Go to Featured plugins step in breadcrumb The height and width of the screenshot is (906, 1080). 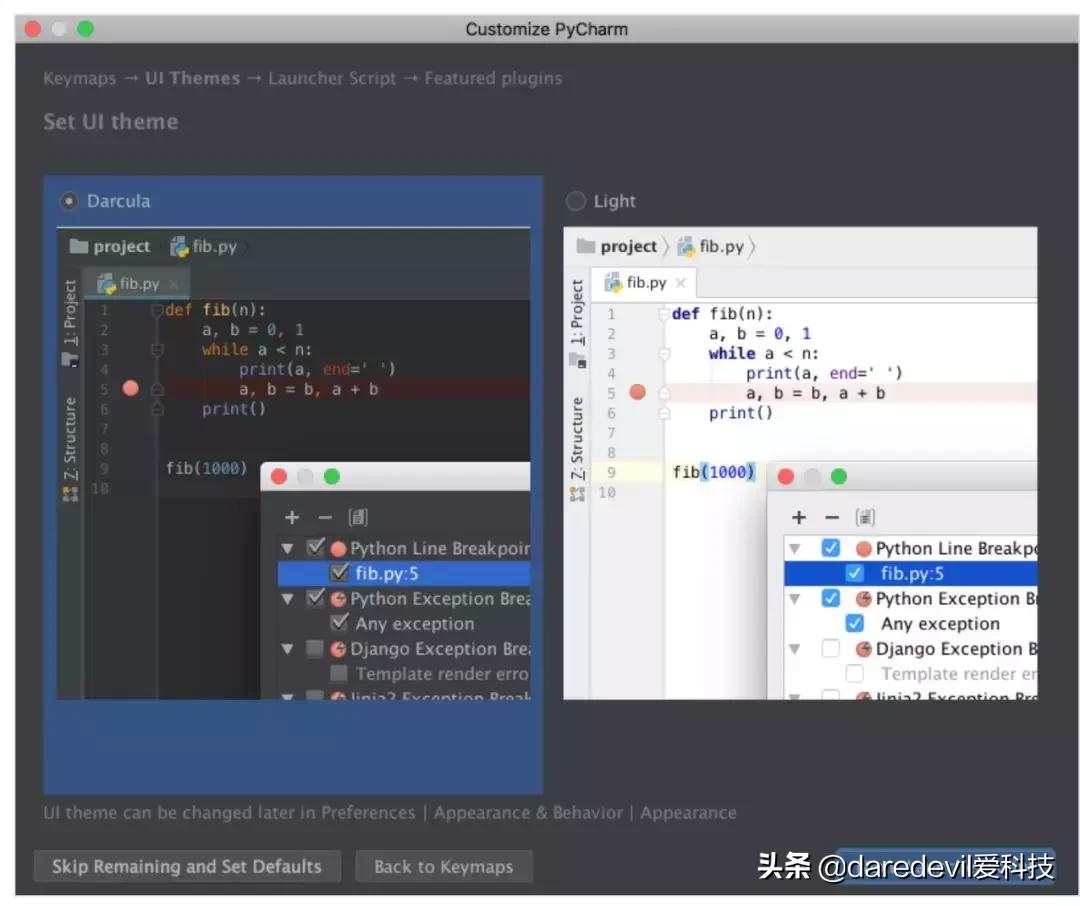[493, 78]
